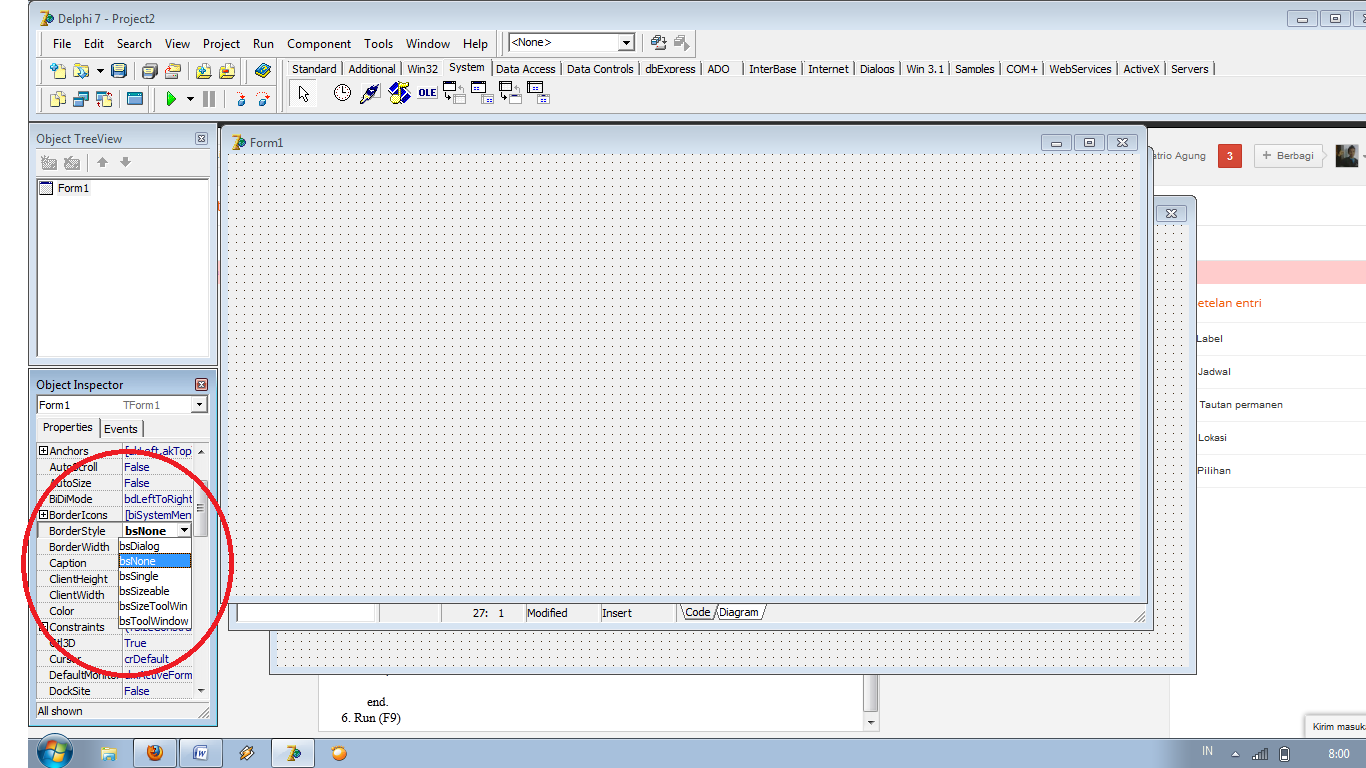Image resolution: width=1366 pixels, height=768 pixels.
Task: Select the arrow pointer palette tool
Action: [304, 93]
